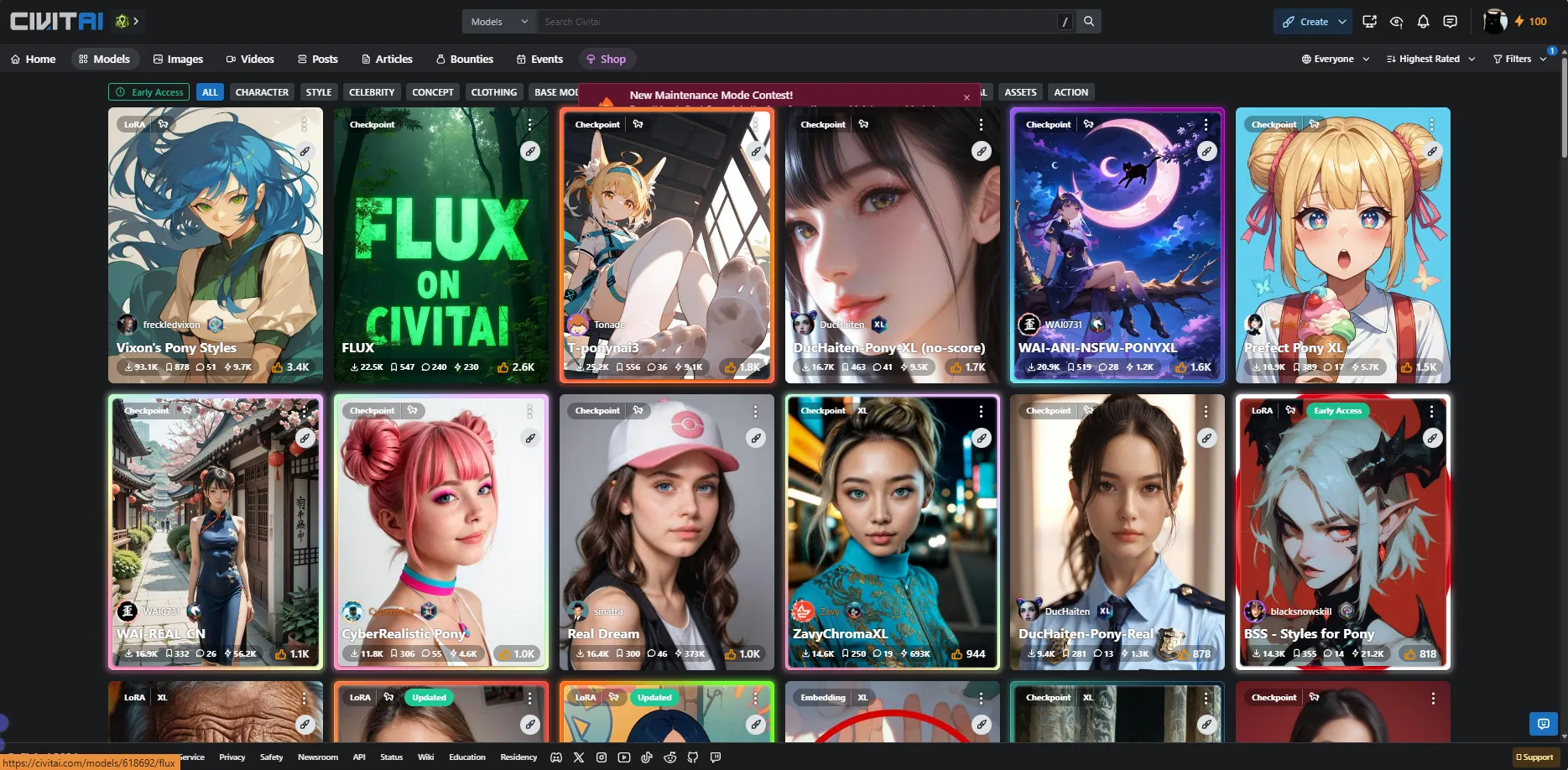
Task: Click the Search Civitai input field
Action: click(797, 22)
